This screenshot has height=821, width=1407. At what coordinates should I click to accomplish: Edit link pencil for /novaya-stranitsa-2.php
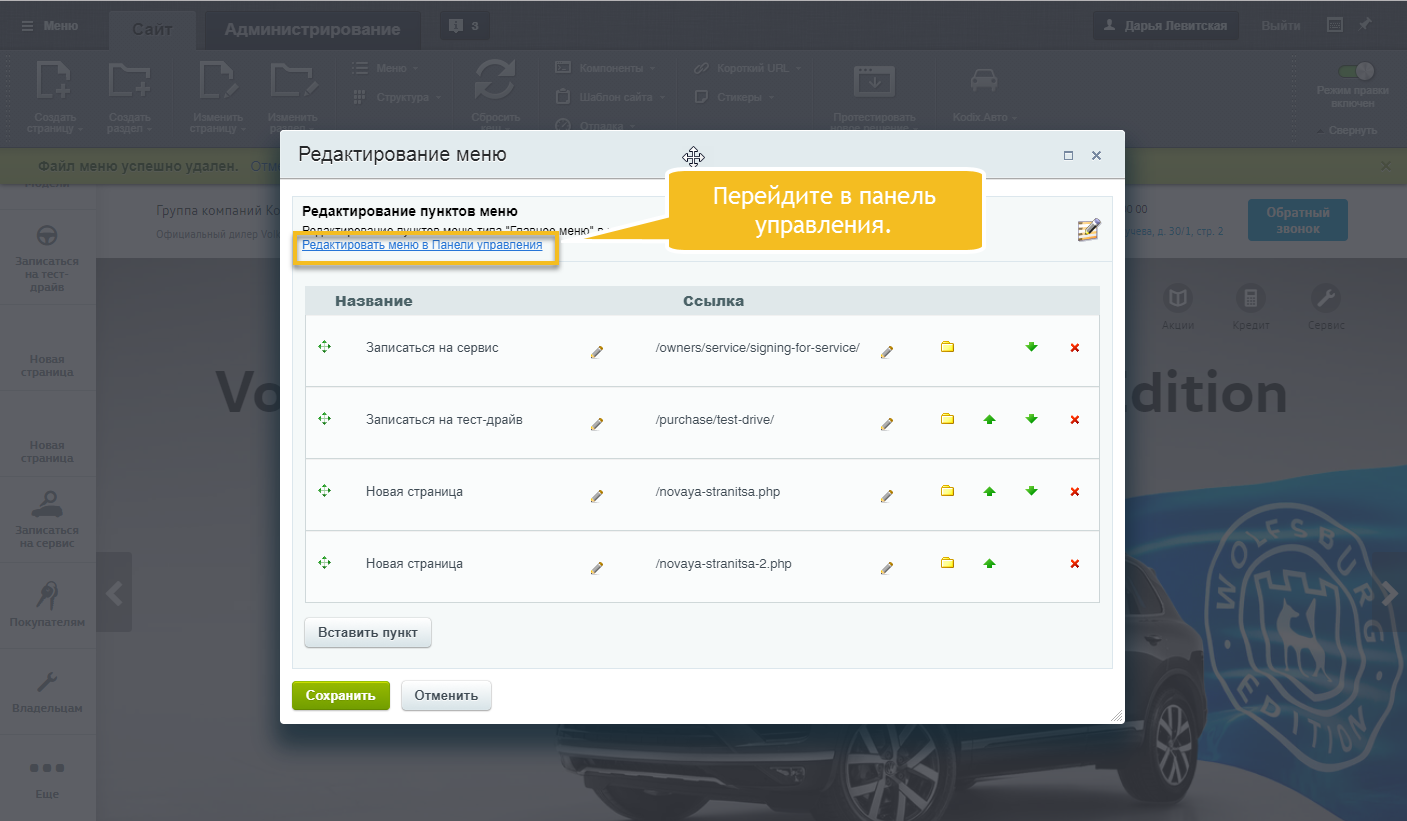coord(886,568)
